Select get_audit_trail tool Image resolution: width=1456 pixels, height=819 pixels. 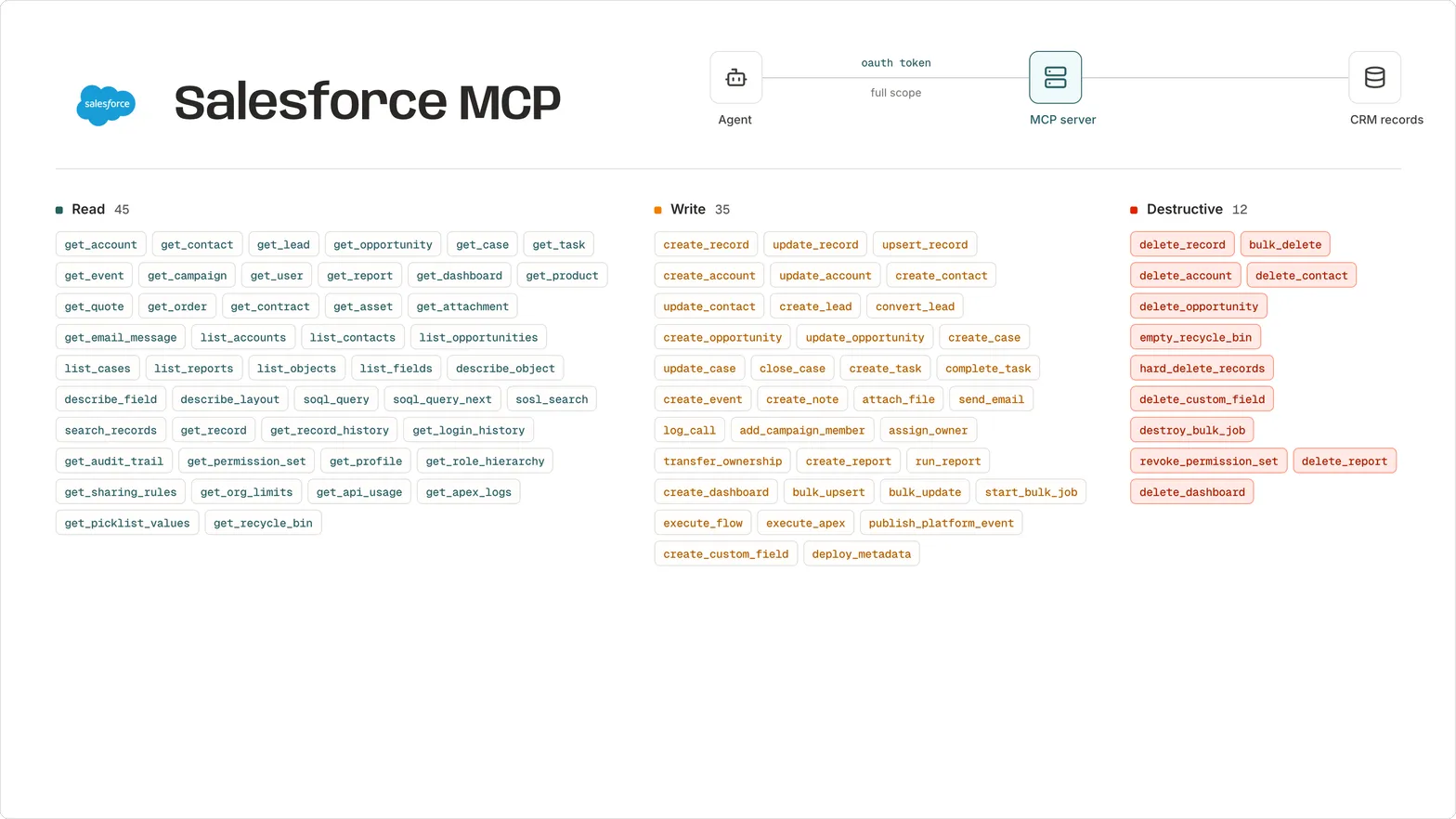114,461
